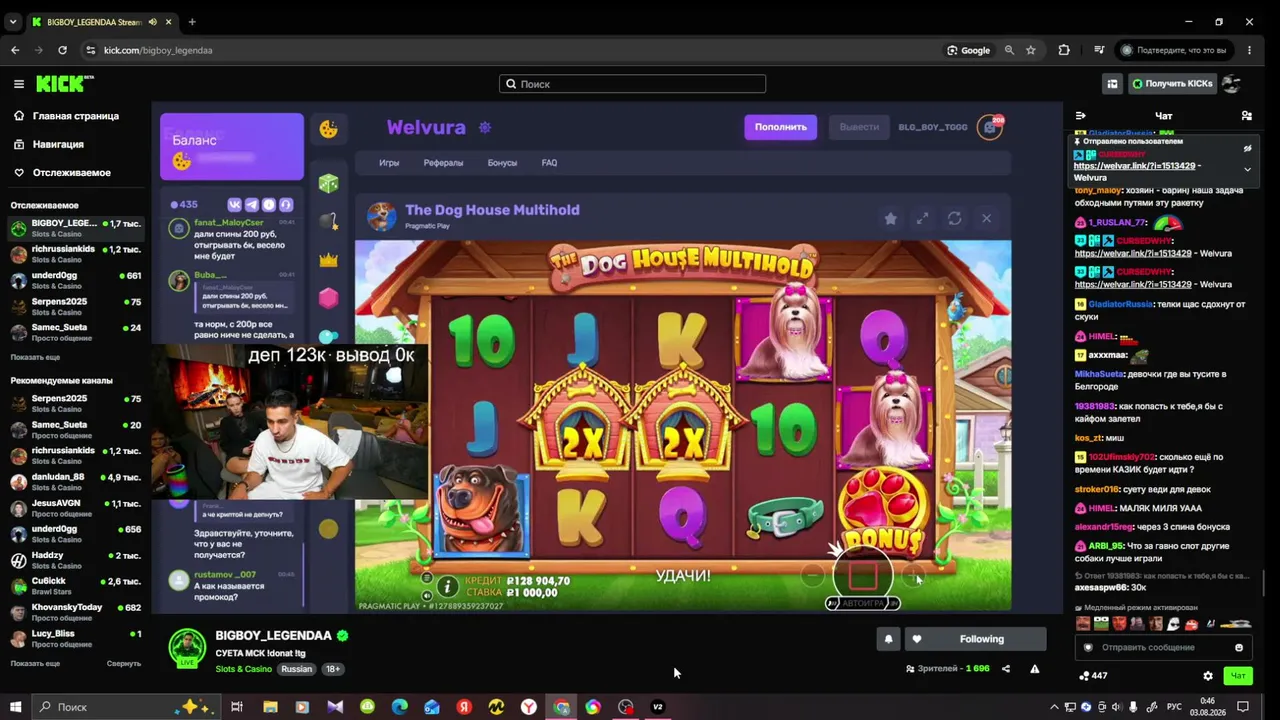Open a new browser tab

192,22
